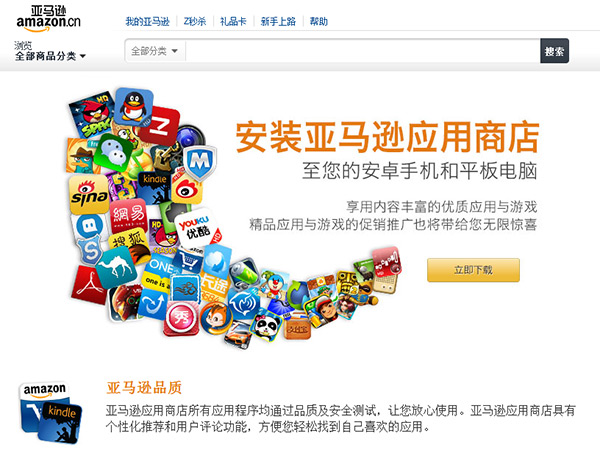The image size is (600, 450).
Task: Click the Angry Birds Space HD icon
Action: [x=92, y=113]
